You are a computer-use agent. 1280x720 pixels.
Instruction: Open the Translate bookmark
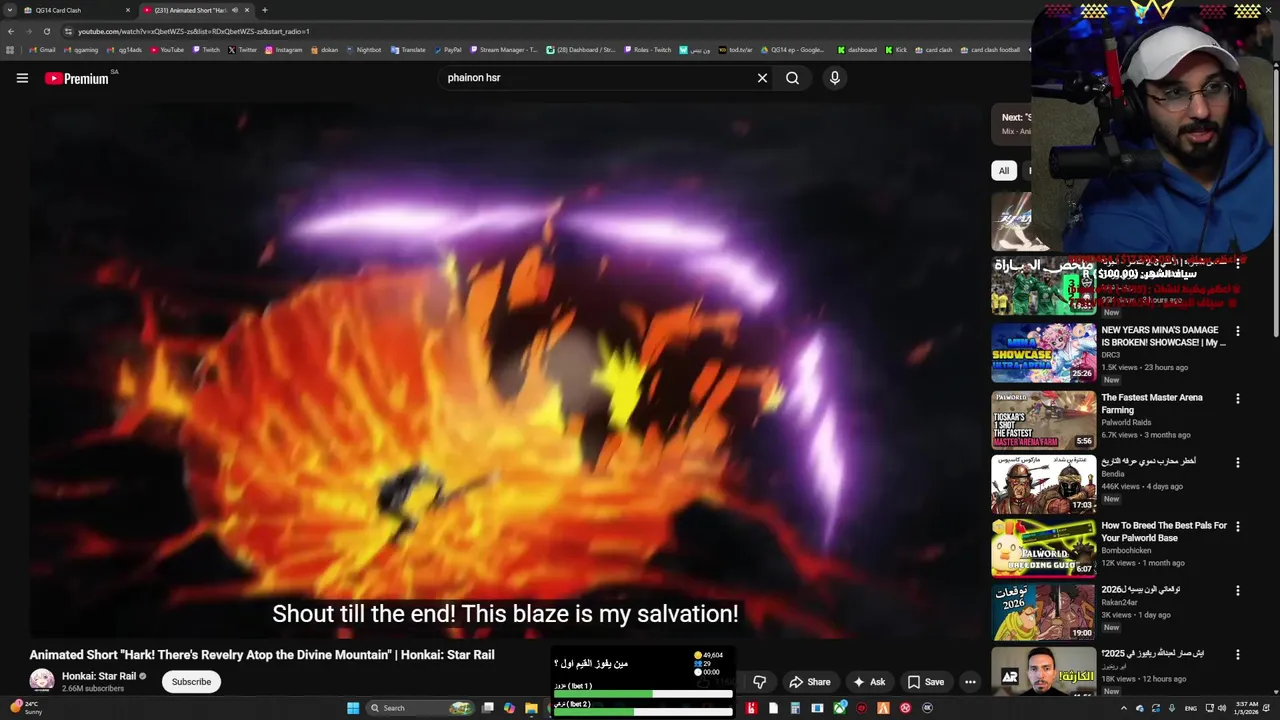point(408,50)
